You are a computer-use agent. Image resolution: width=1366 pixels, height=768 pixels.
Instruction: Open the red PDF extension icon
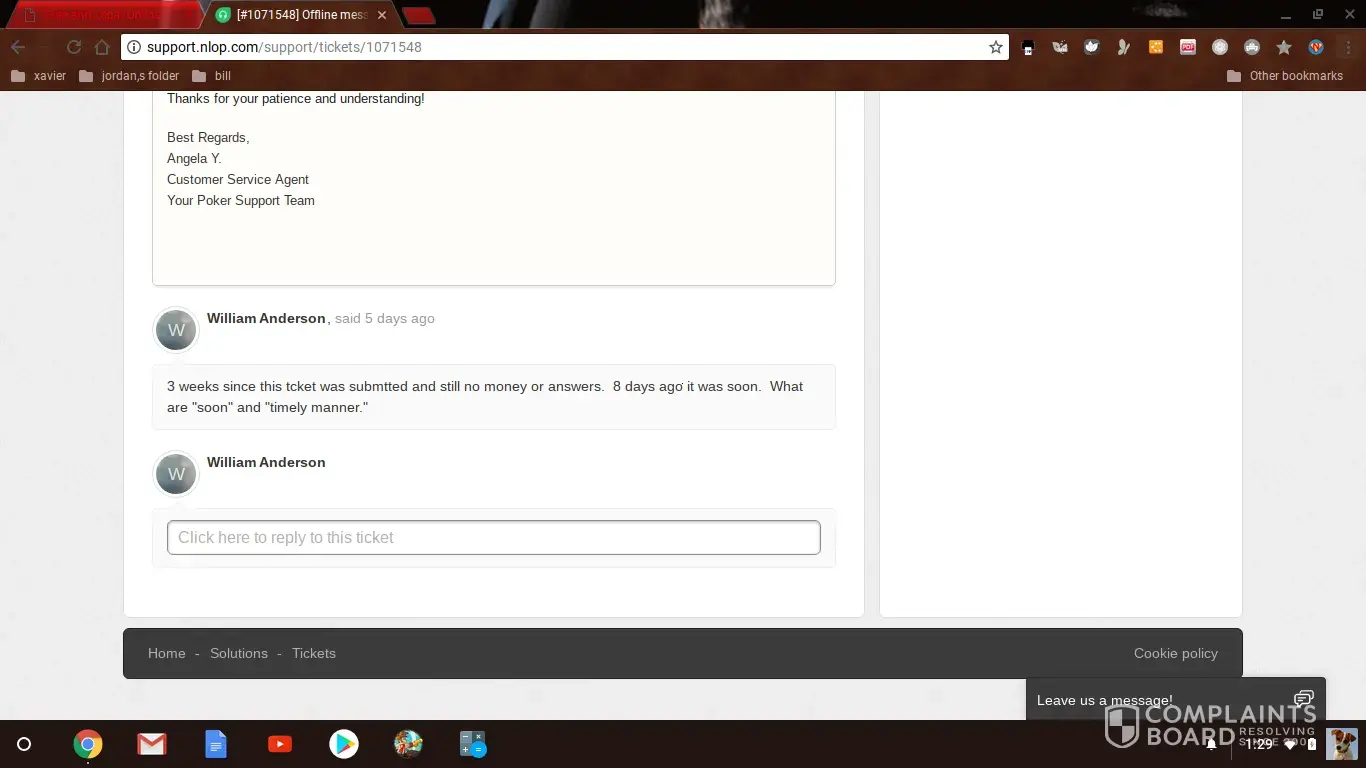[x=1188, y=47]
